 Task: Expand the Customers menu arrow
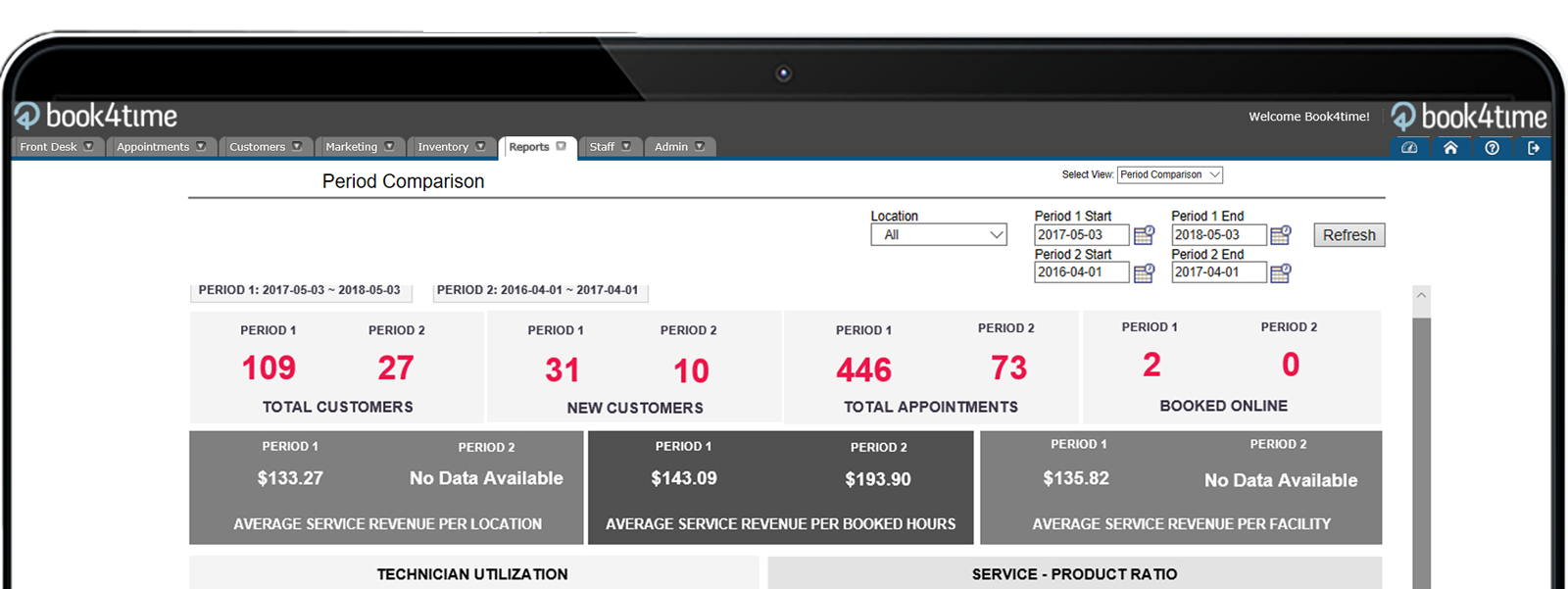297,146
